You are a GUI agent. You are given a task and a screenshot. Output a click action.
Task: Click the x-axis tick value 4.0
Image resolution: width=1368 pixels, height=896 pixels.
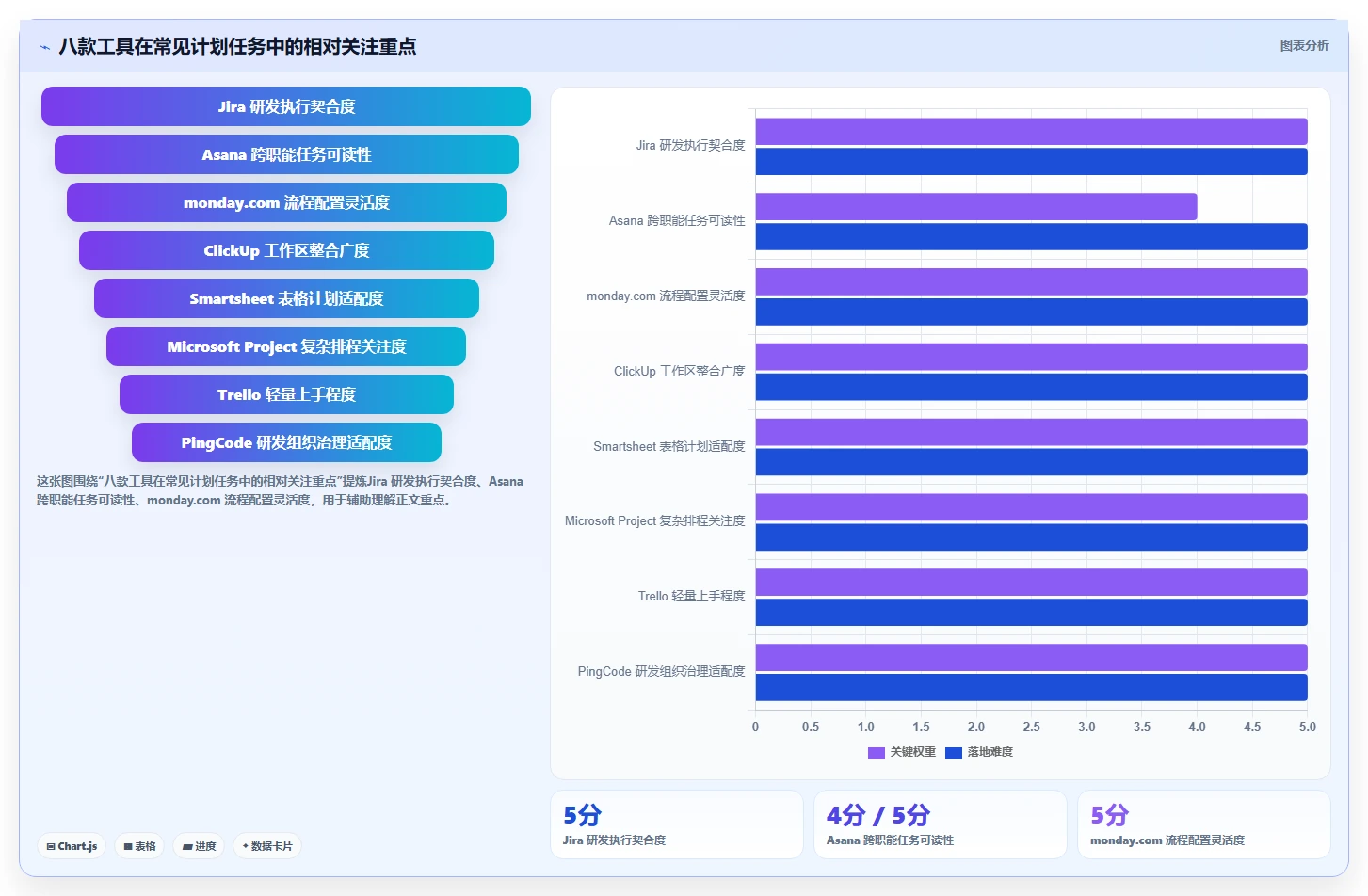pos(1197,728)
